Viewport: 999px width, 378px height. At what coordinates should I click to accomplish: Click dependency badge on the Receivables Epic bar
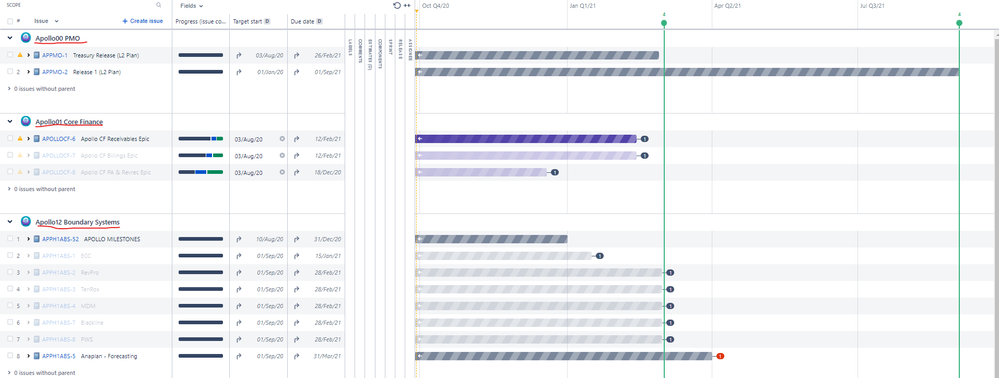644,138
